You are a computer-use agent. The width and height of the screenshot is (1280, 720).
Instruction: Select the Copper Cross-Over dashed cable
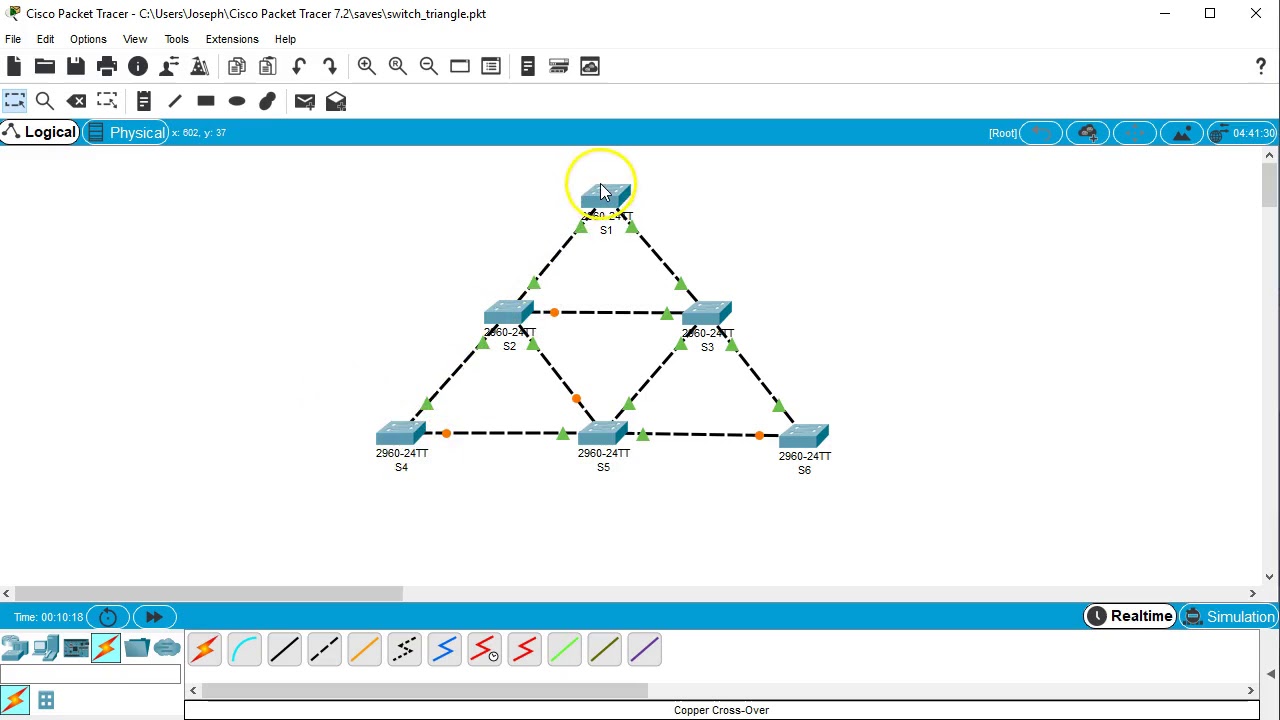[x=324, y=650]
